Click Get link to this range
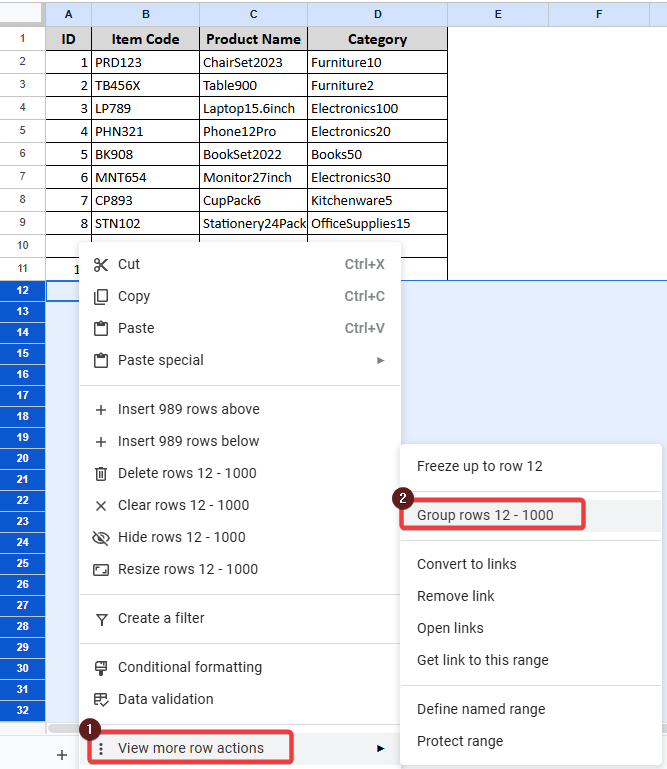Image resolution: width=667 pixels, height=769 pixels. coord(482,660)
